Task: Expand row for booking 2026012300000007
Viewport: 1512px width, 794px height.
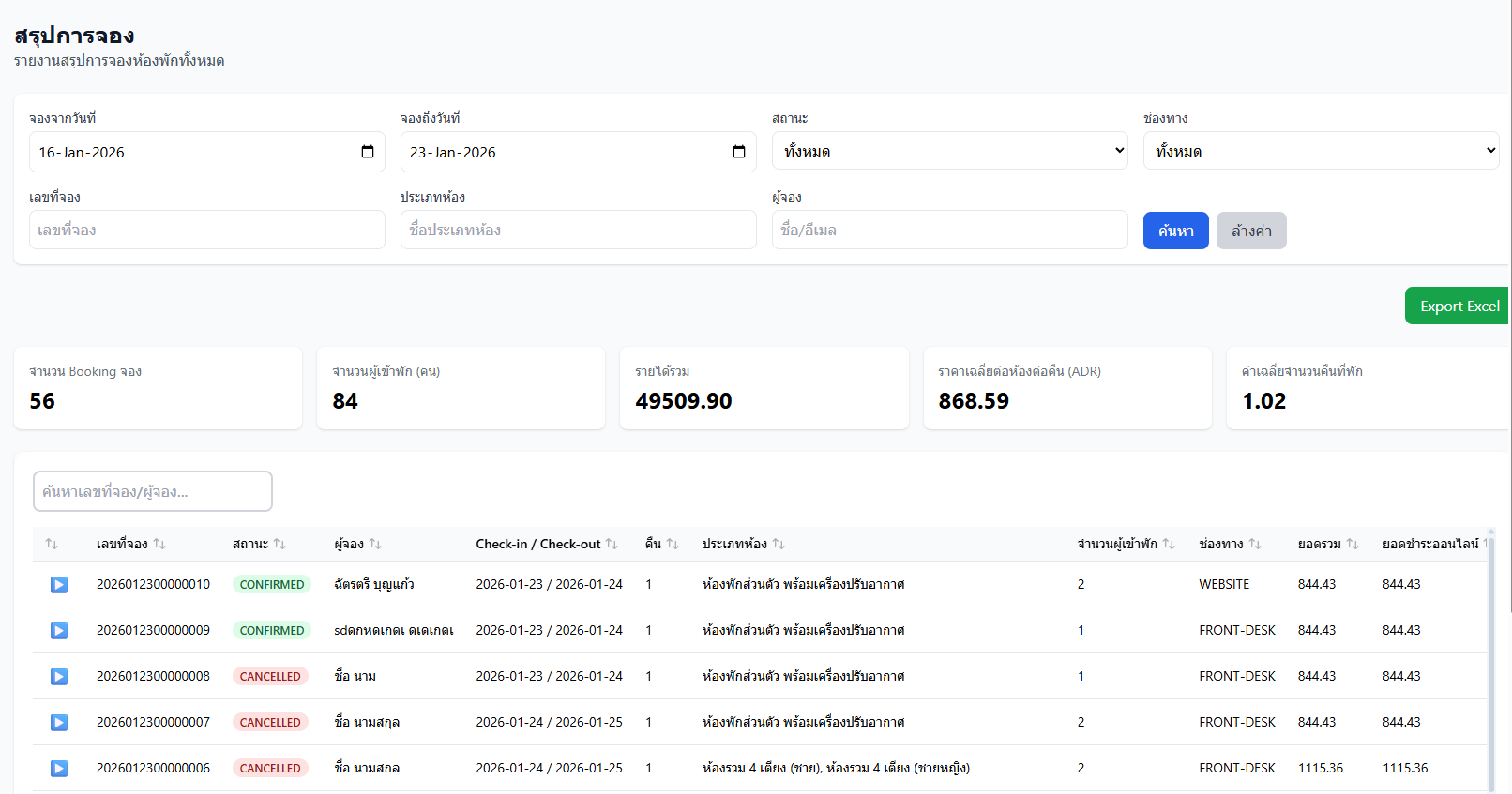Action: tap(59, 723)
